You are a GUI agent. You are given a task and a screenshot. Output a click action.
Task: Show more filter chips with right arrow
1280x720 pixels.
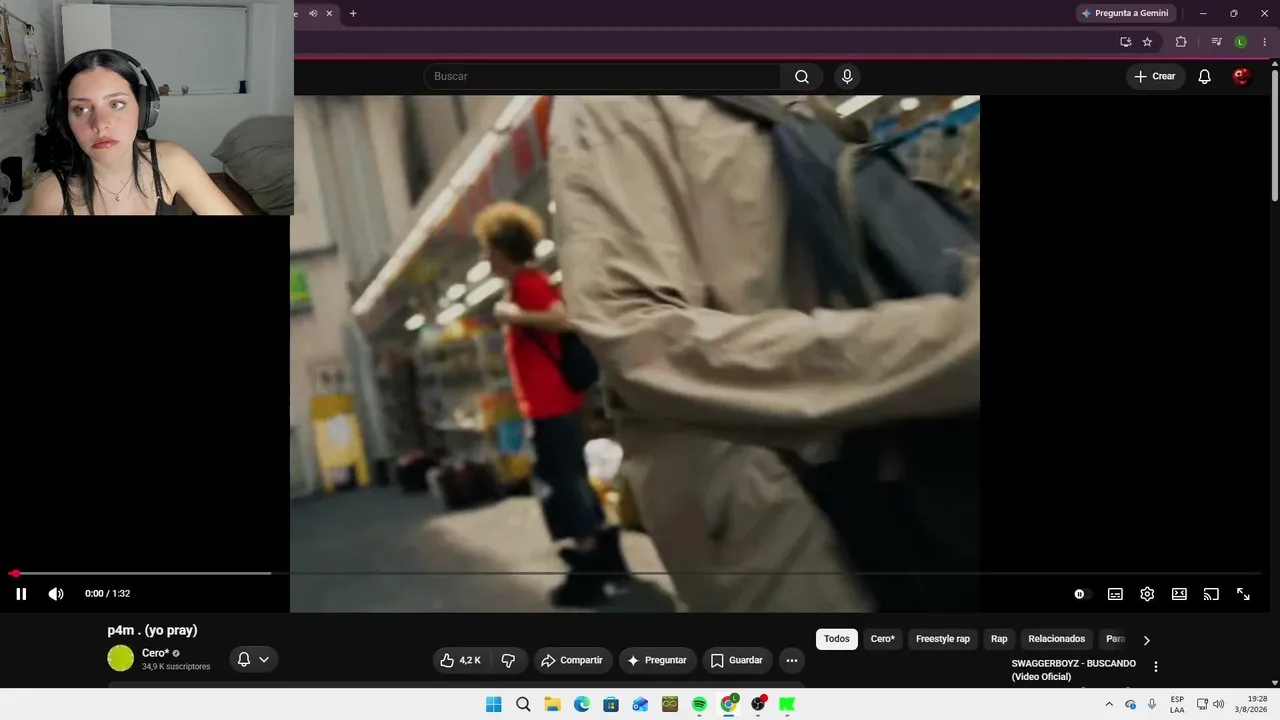(1147, 640)
